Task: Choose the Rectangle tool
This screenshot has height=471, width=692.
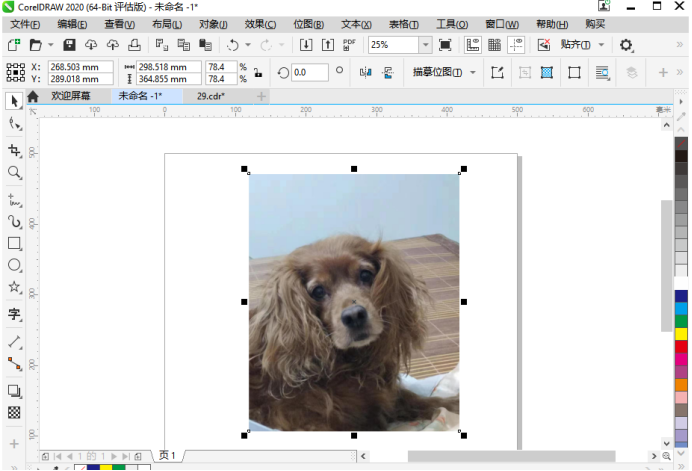Action: tap(14, 243)
